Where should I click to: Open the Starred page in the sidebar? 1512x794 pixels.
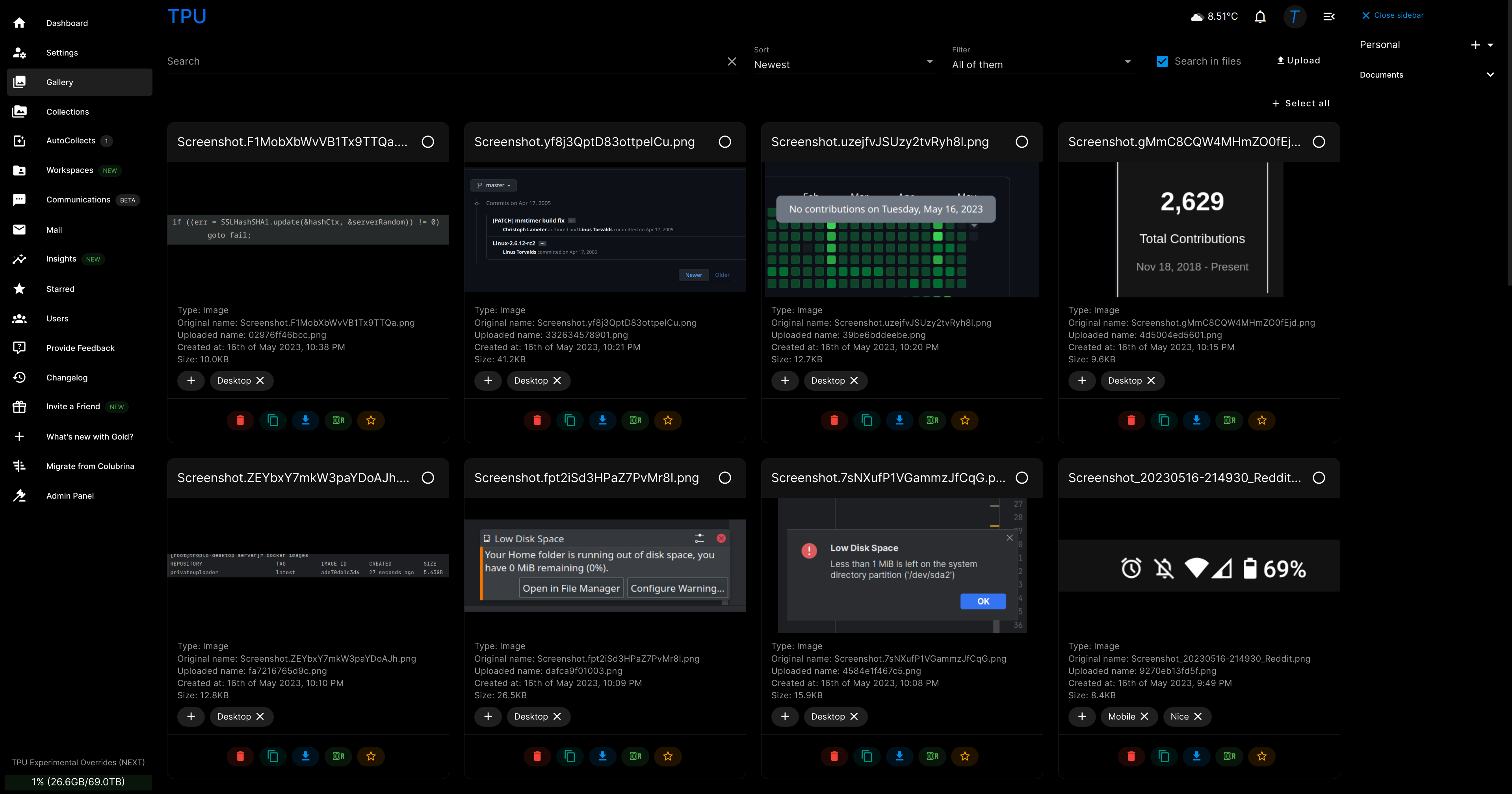60,289
